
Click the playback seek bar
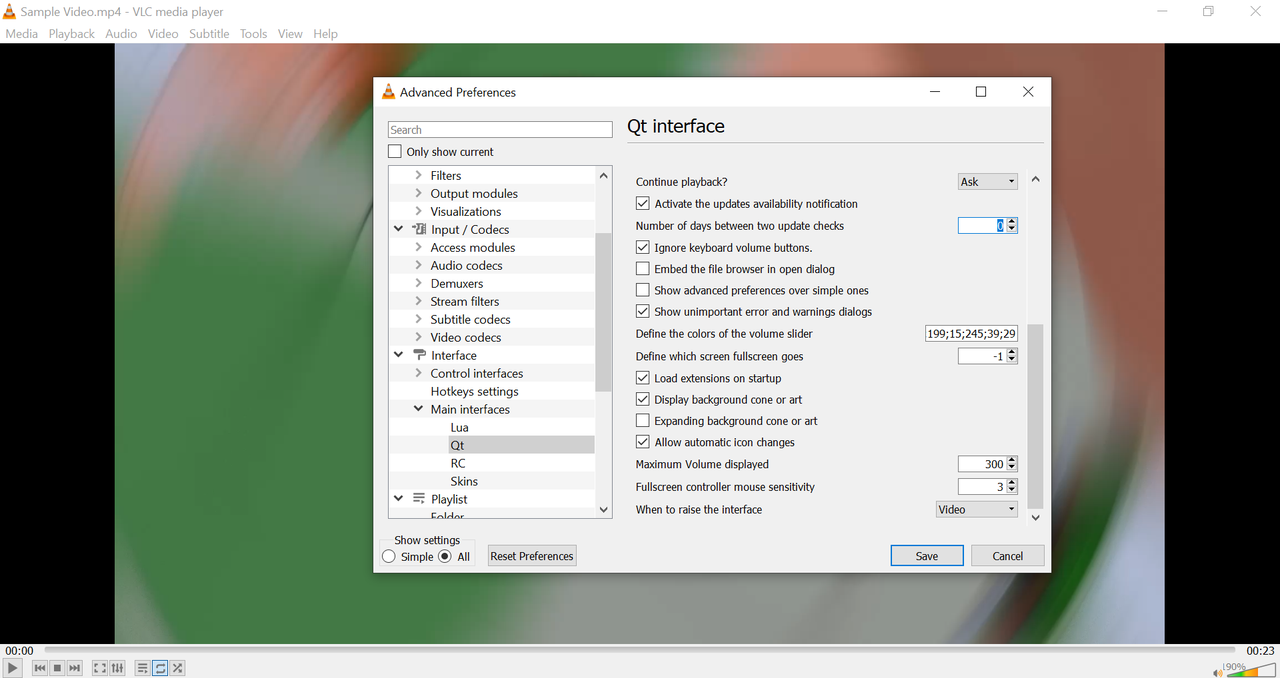[x=640, y=650]
